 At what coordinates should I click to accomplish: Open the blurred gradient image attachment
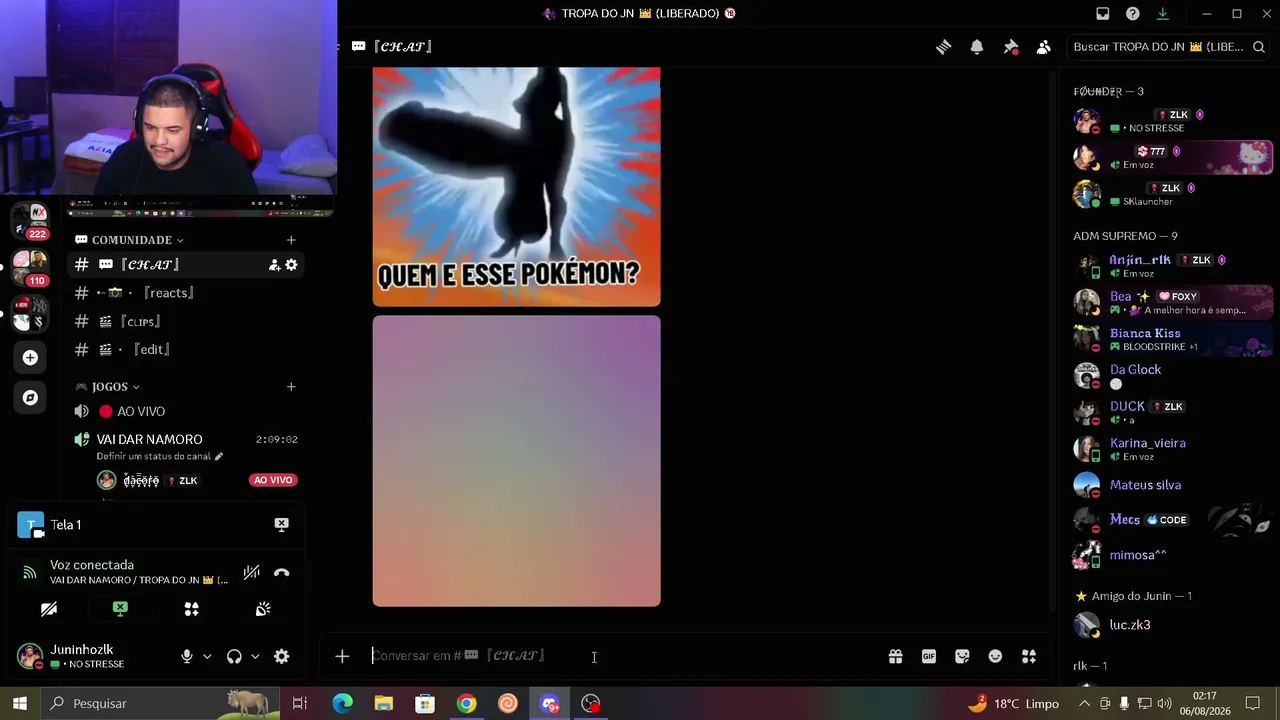[x=517, y=461]
